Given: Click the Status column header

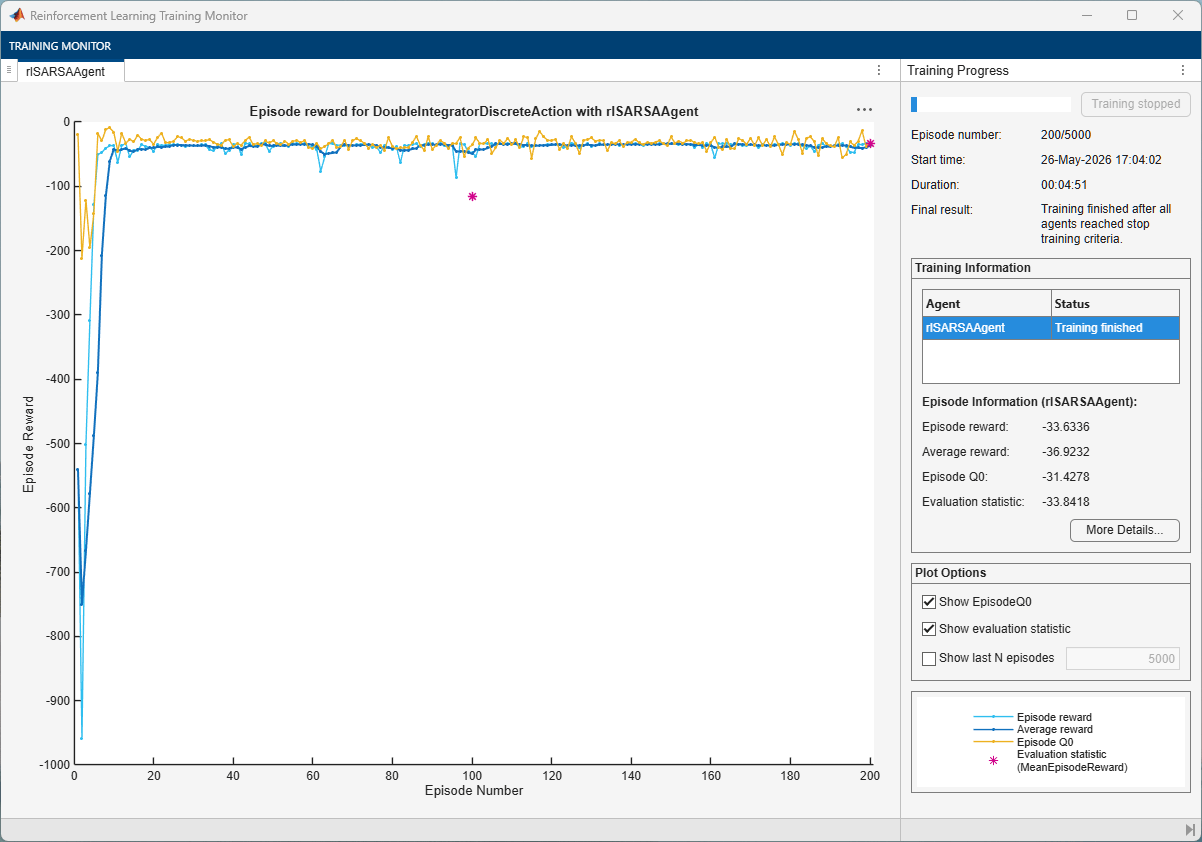Looking at the screenshot, I should pyautogui.click(x=1116, y=303).
